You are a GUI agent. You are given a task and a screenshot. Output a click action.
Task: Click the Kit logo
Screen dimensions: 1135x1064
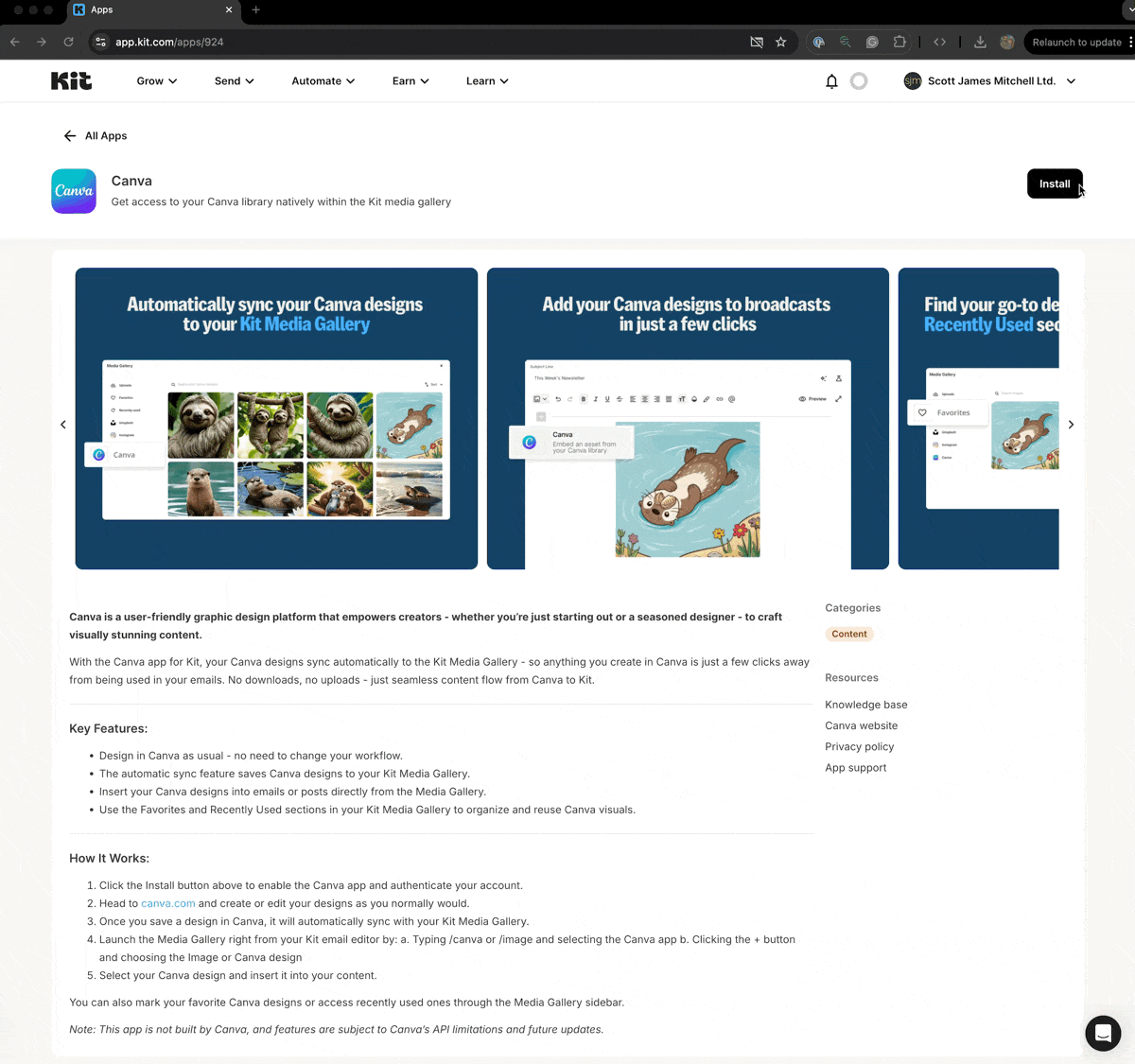[x=71, y=81]
